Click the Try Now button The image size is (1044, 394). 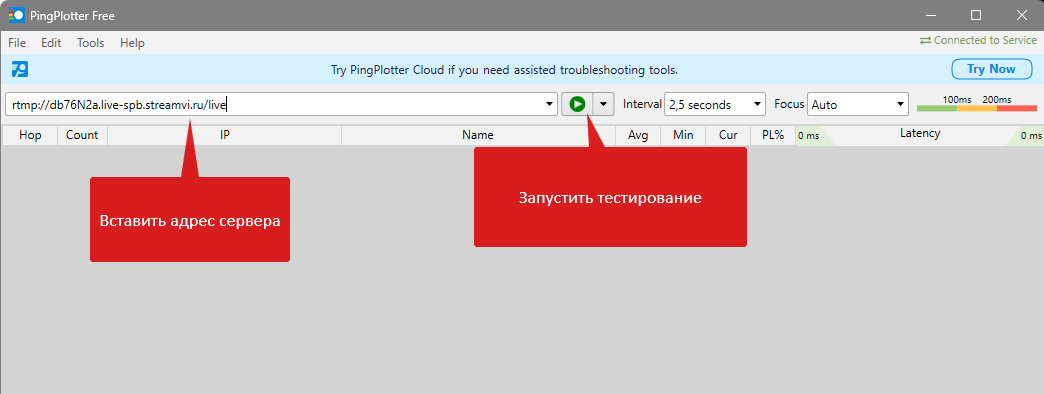[x=991, y=69]
